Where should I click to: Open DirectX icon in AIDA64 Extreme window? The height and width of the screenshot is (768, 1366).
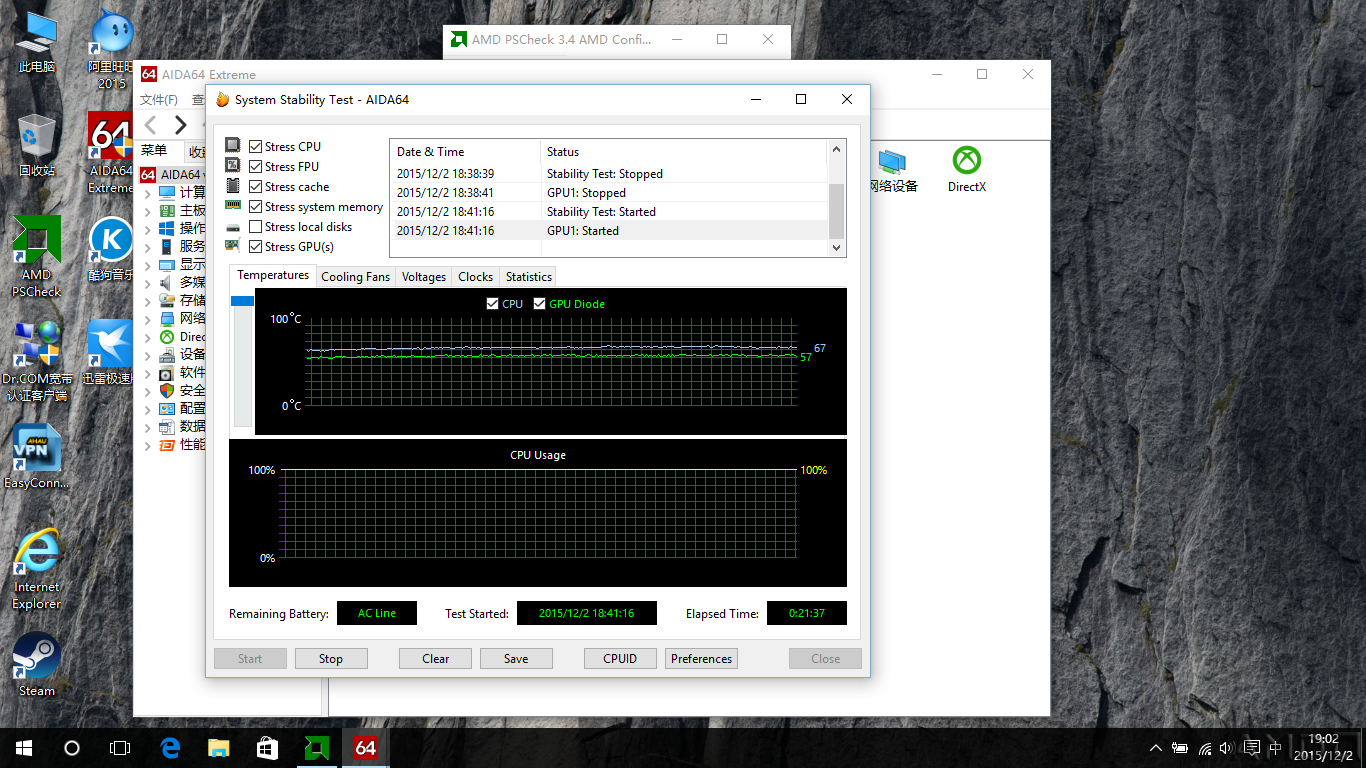coord(967,169)
